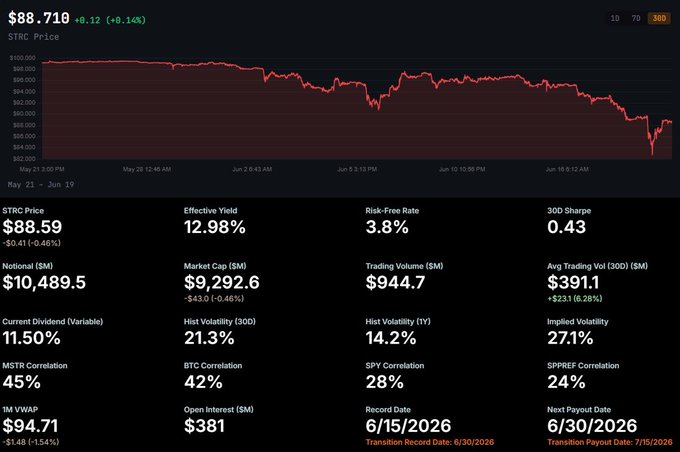Click the Market Cap value $9,292.6
This screenshot has height=452, width=680.
pos(222,282)
